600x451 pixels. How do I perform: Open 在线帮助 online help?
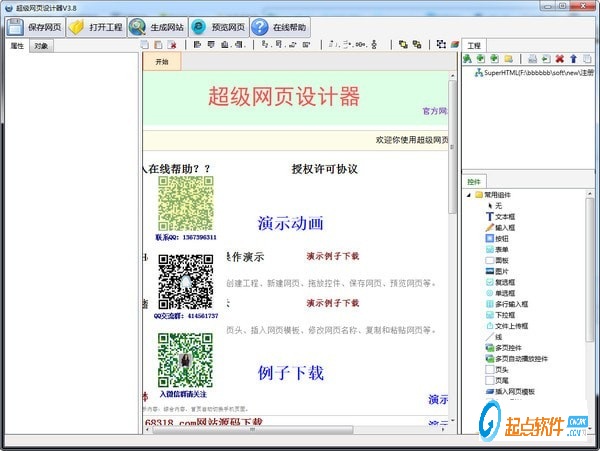pos(280,27)
